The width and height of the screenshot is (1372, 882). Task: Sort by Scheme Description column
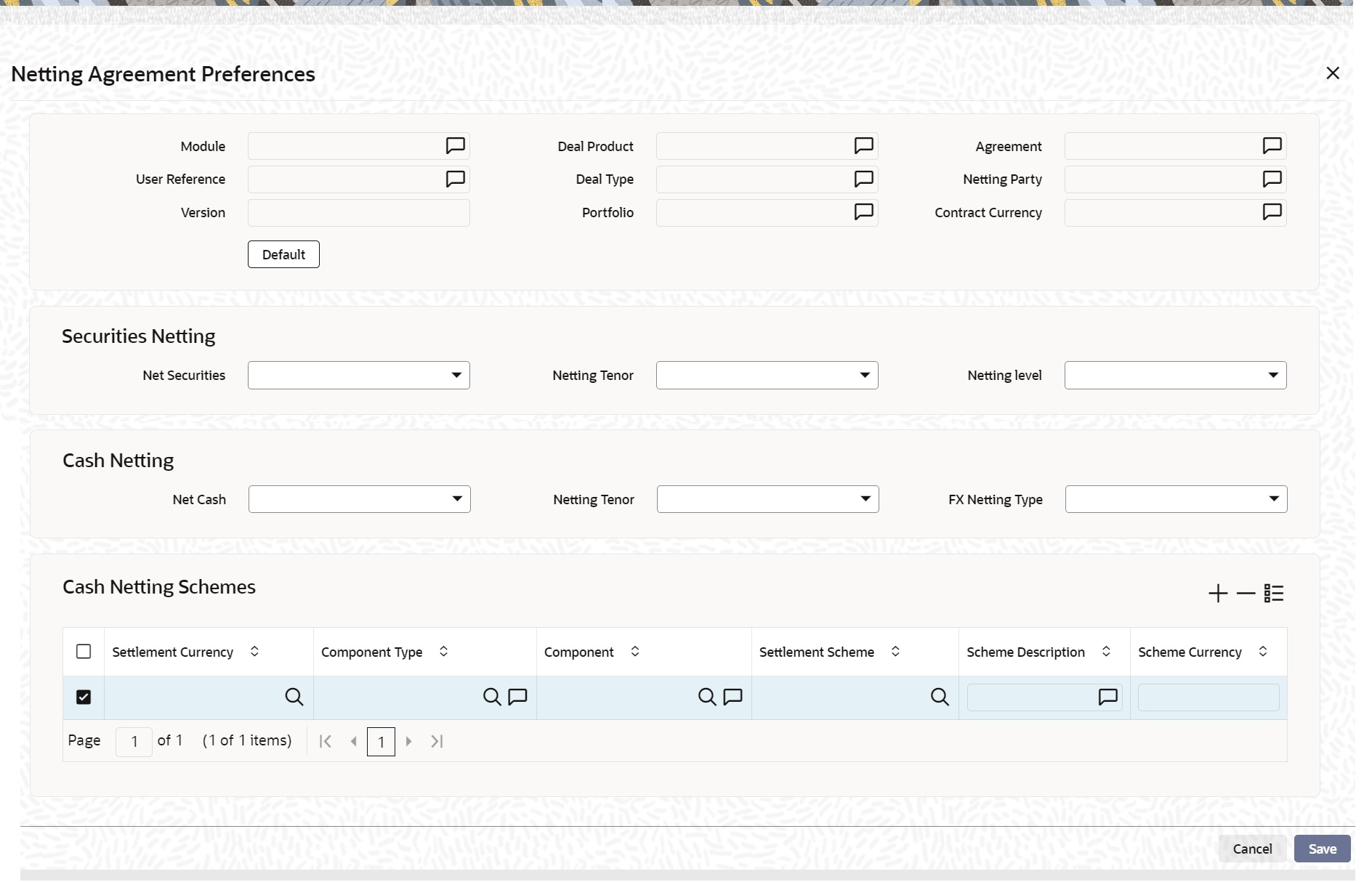1106,652
